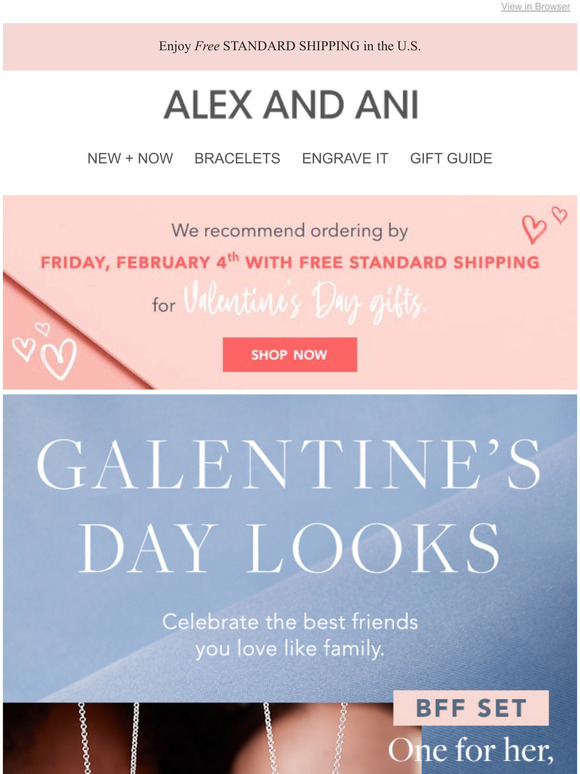This screenshot has height=774, width=580.
Task: Click the Friday, February 4th shipping text
Action: pos(290,262)
